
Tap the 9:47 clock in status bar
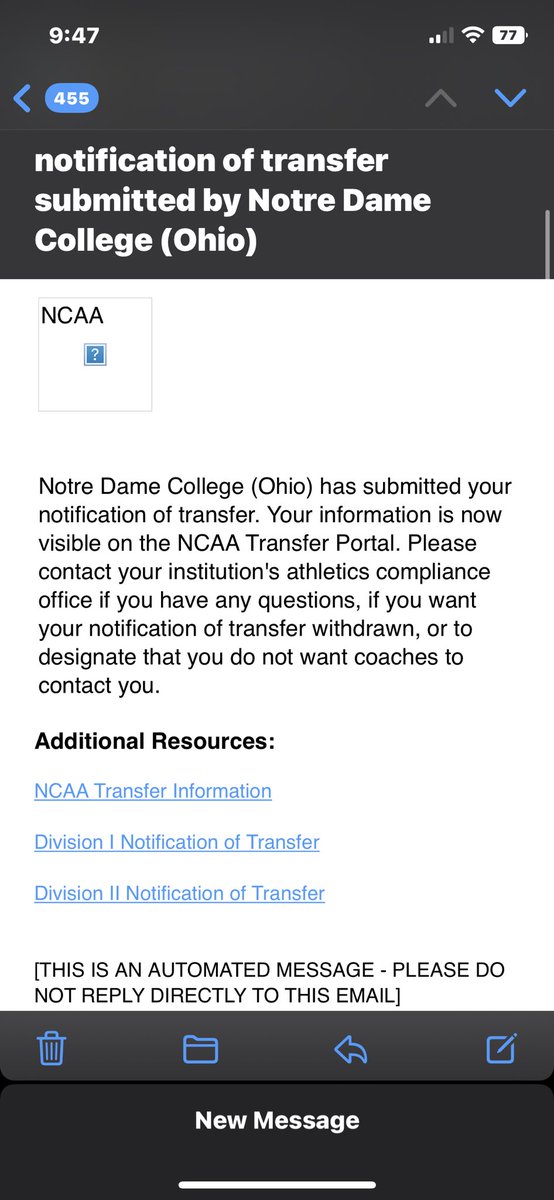(74, 35)
